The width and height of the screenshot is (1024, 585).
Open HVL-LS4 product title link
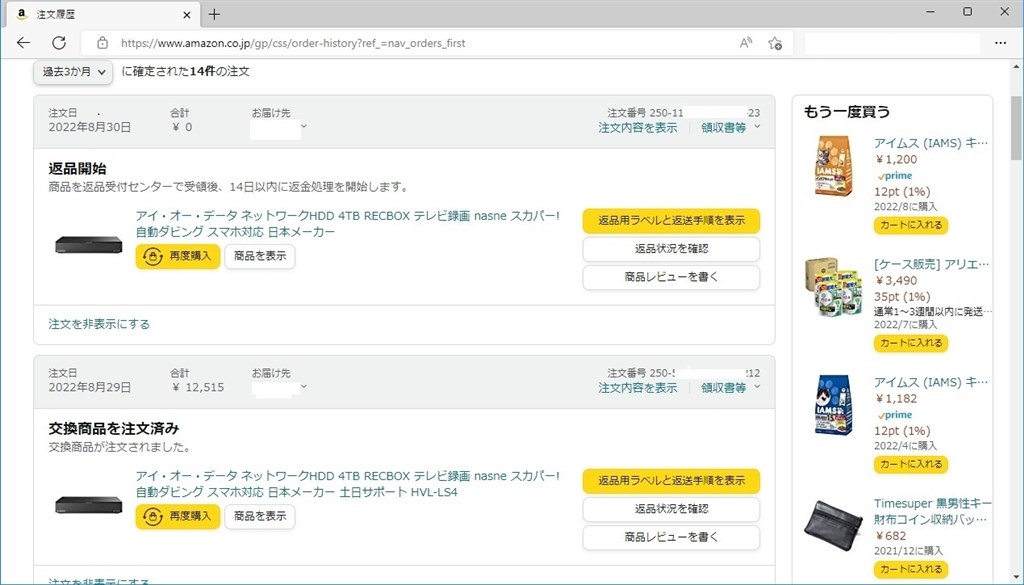coord(347,484)
